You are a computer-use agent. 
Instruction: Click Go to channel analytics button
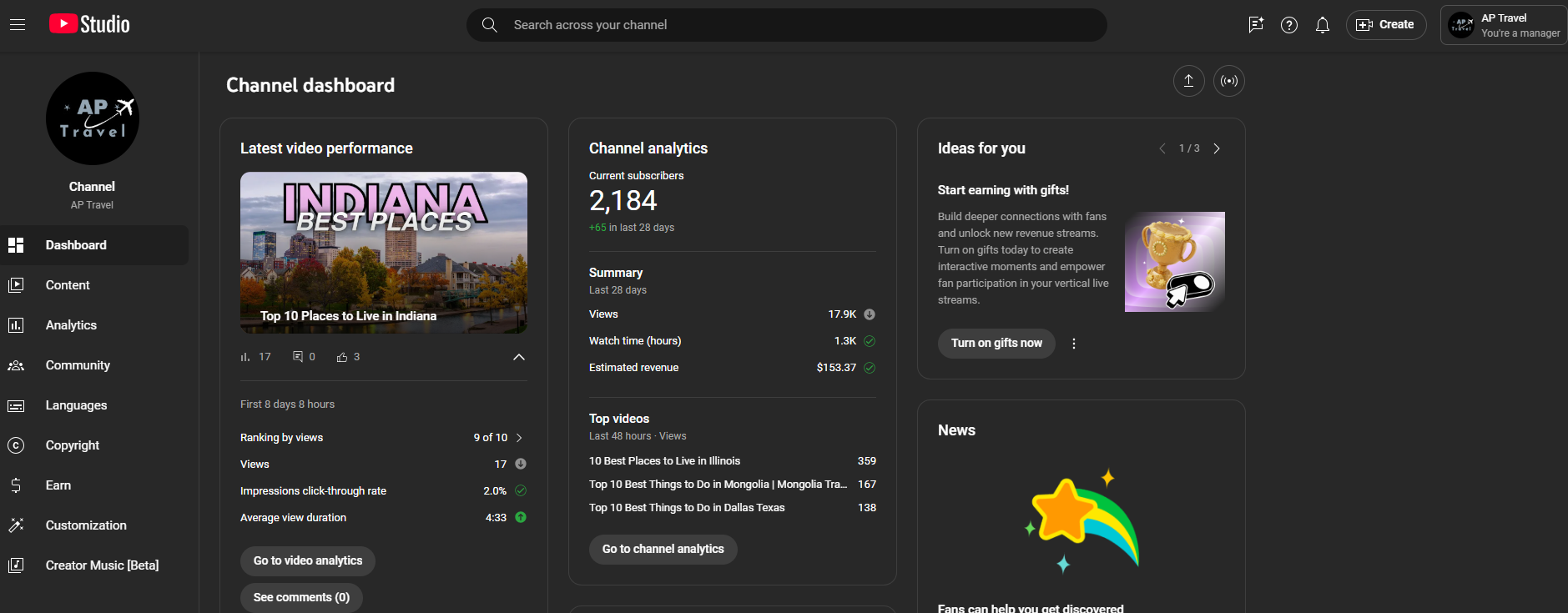pyautogui.click(x=663, y=550)
